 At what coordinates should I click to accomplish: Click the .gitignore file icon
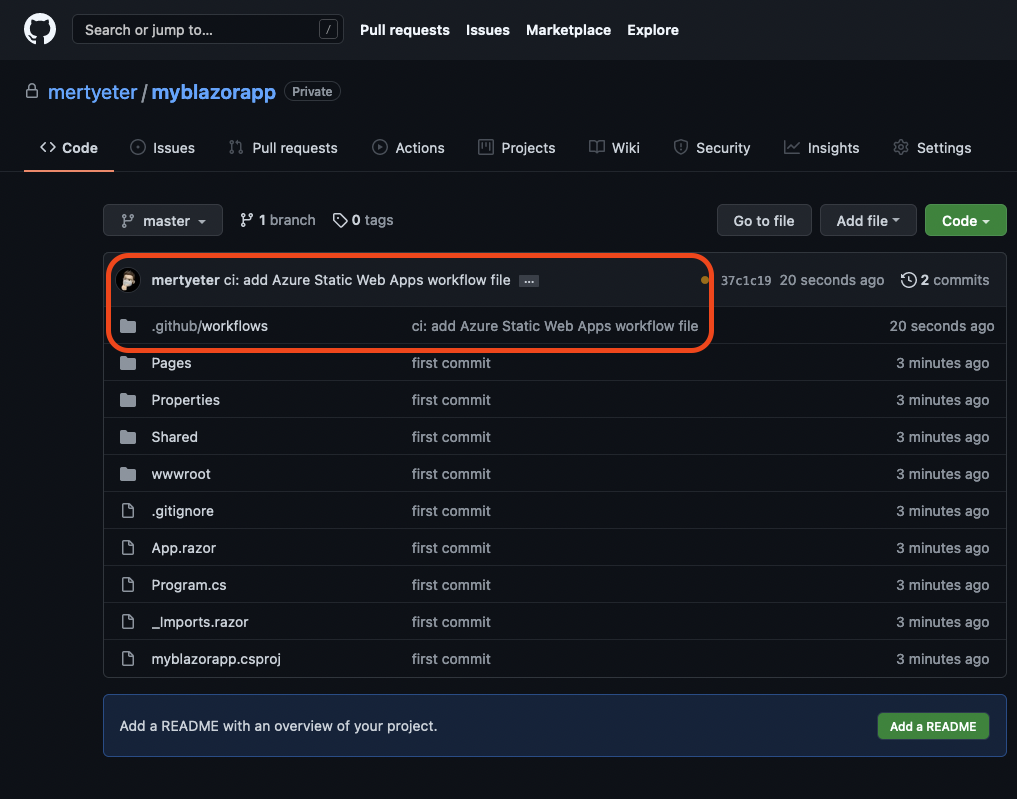click(x=128, y=511)
